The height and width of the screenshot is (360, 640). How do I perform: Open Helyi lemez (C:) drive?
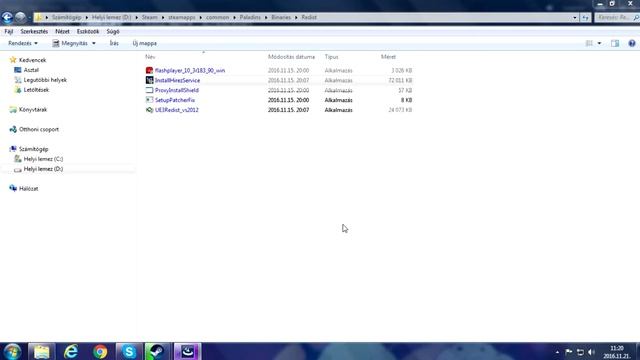click(x=43, y=159)
